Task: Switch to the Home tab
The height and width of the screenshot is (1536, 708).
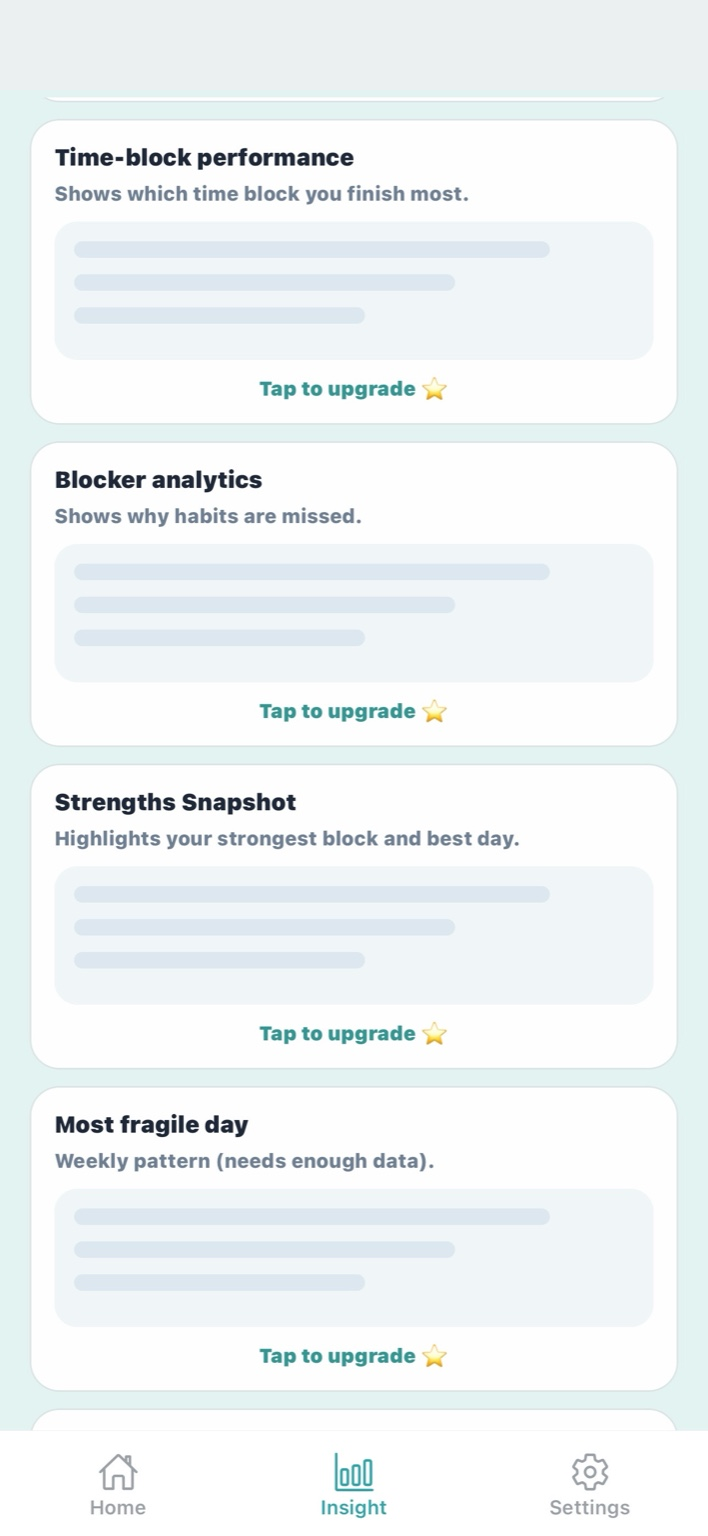Action: [x=117, y=1484]
